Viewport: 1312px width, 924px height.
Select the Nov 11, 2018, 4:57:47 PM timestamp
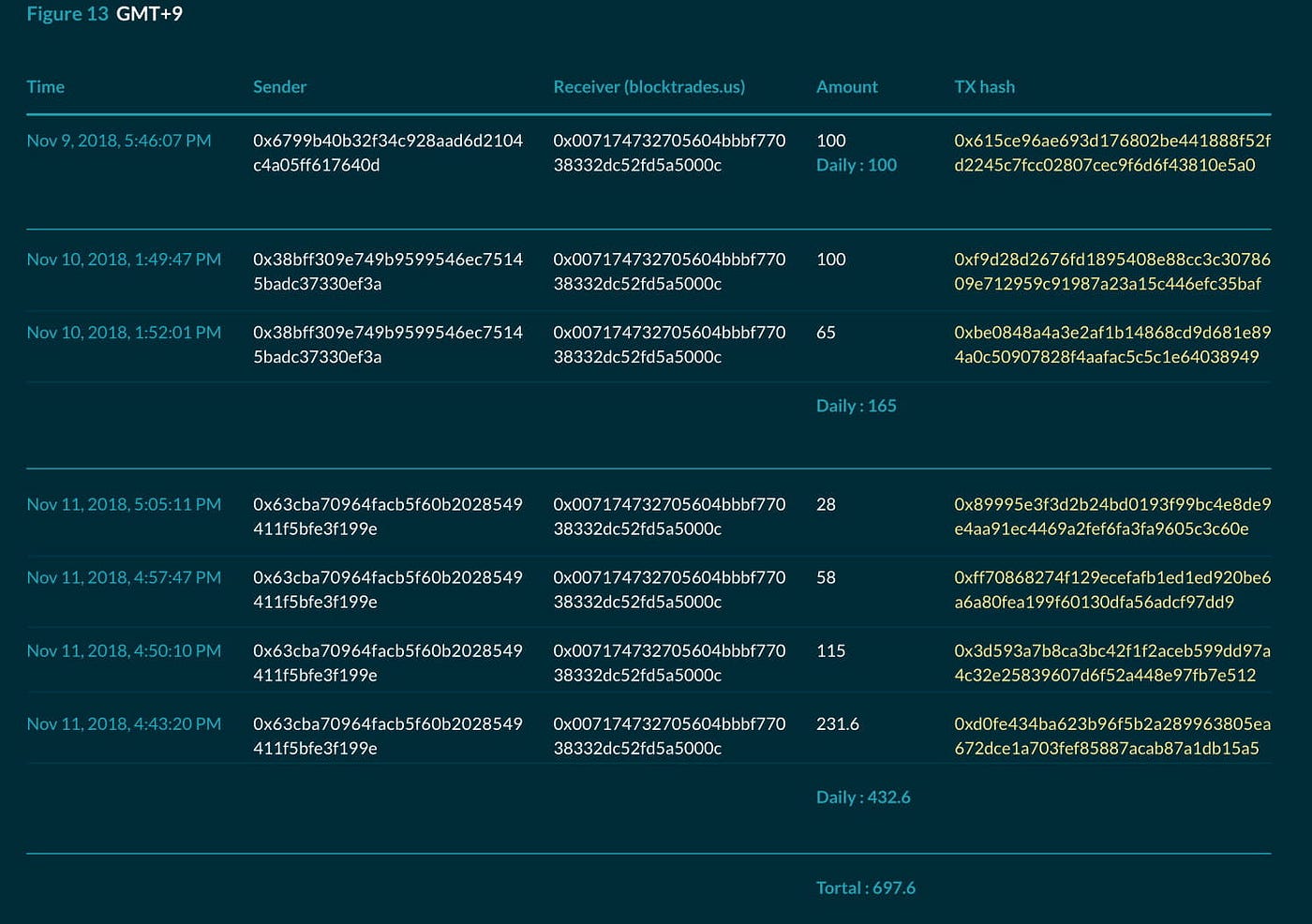coord(124,577)
